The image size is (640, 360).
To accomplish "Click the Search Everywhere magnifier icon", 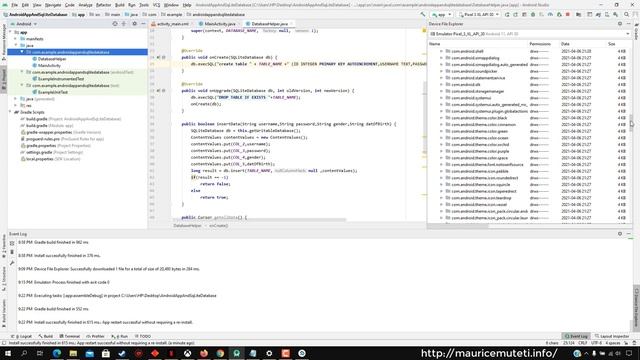I will click(x=627, y=14).
